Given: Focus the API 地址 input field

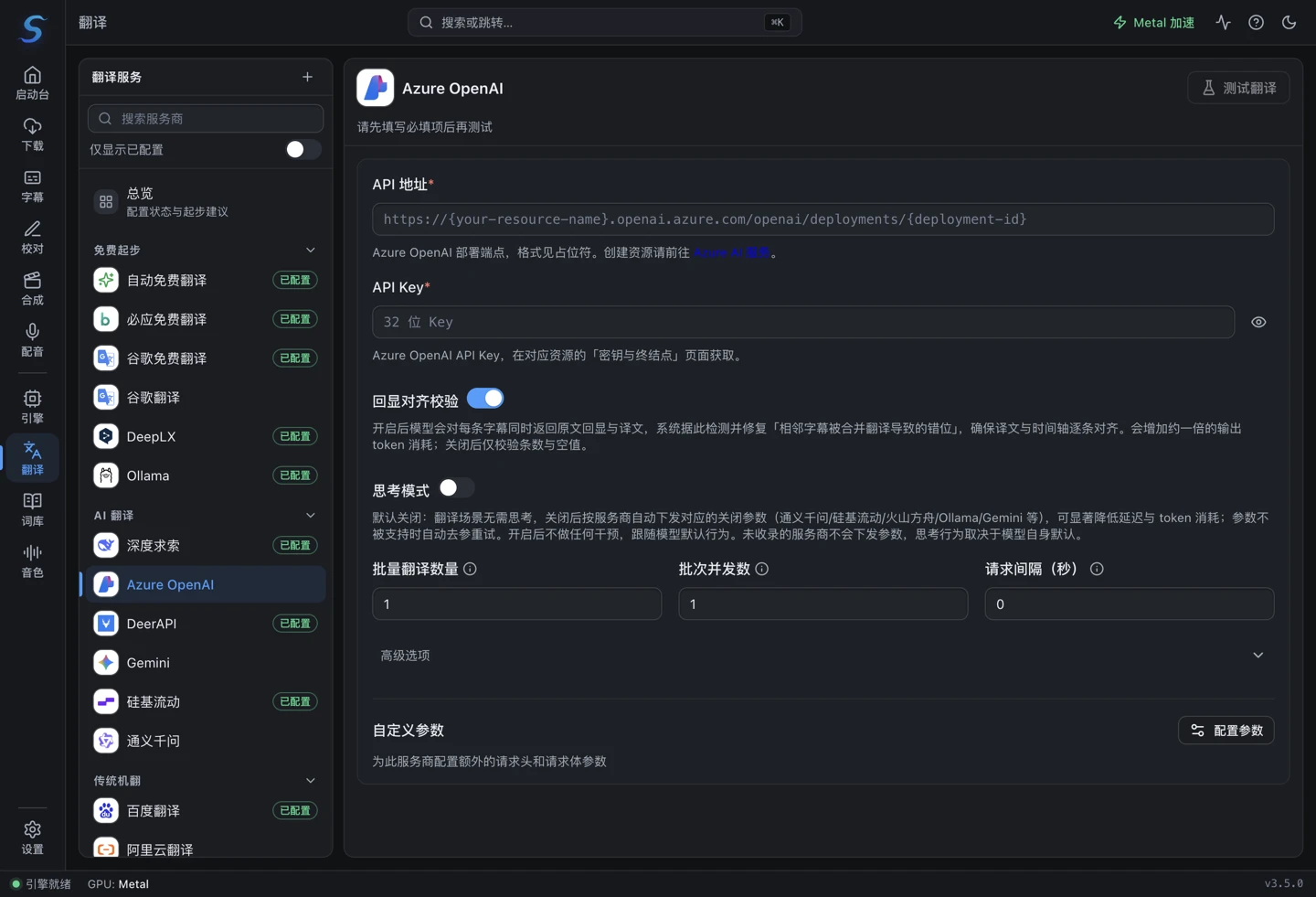Looking at the screenshot, I should click(822, 219).
